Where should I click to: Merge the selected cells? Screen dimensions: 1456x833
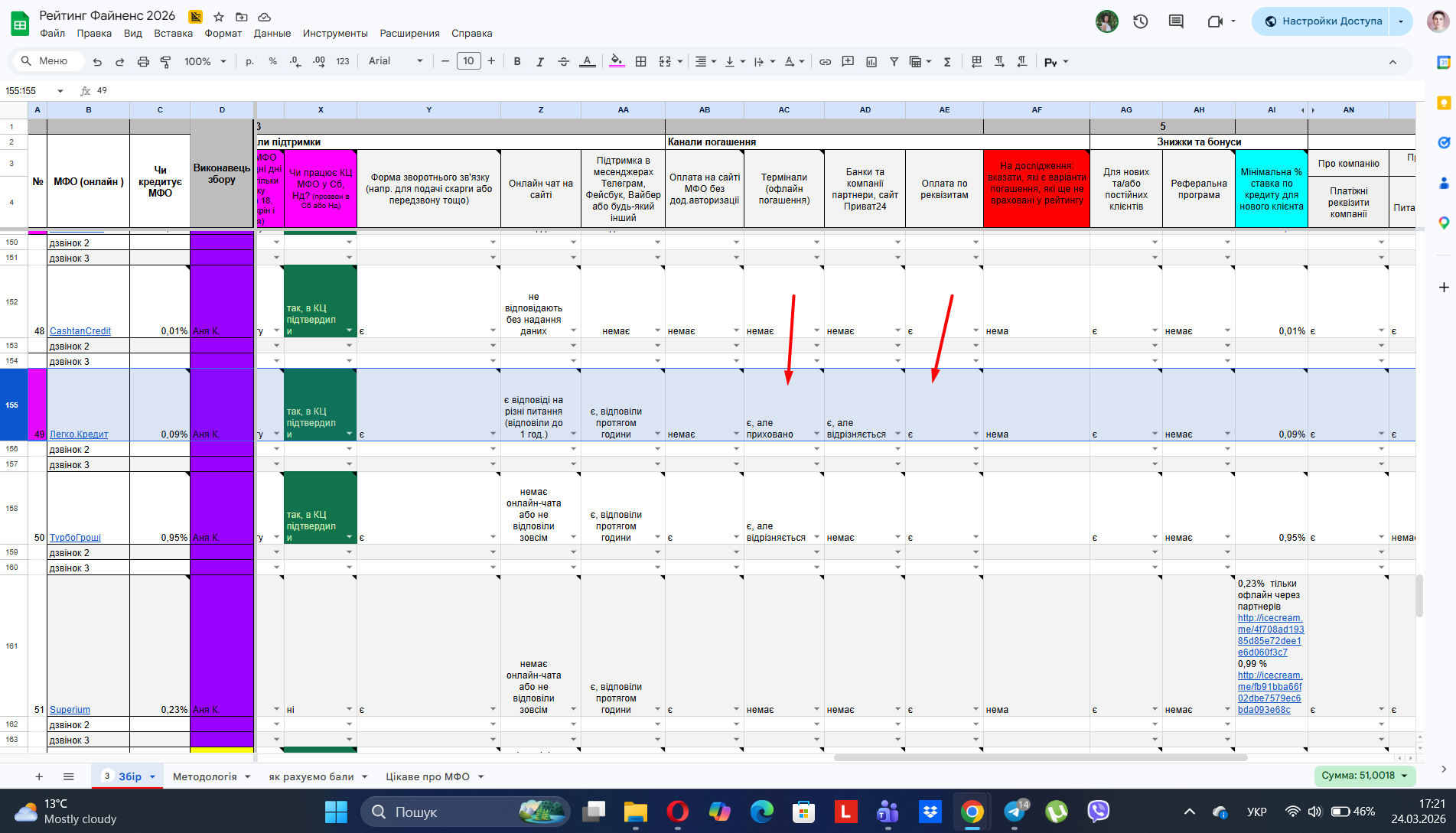click(665, 62)
